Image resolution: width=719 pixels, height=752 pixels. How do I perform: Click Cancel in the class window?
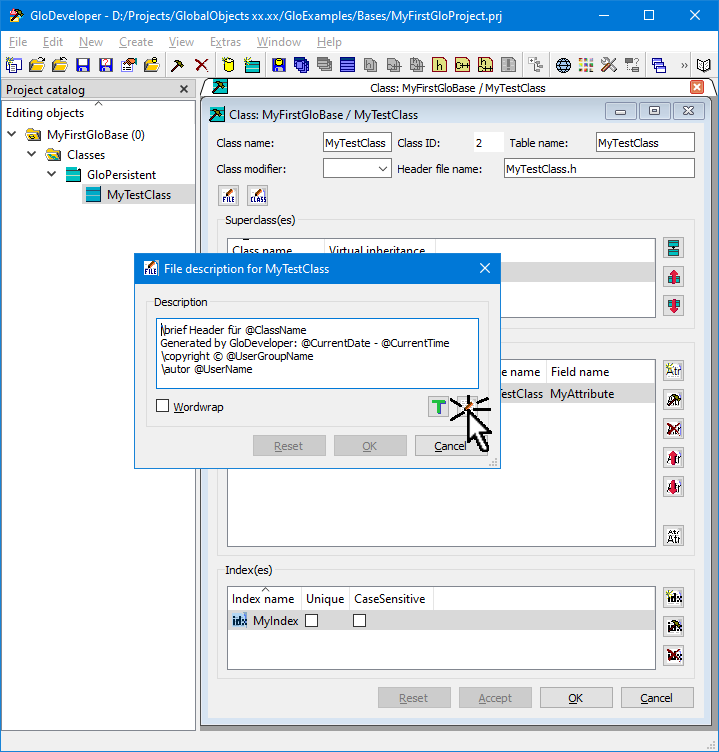pyautogui.click(x=657, y=698)
